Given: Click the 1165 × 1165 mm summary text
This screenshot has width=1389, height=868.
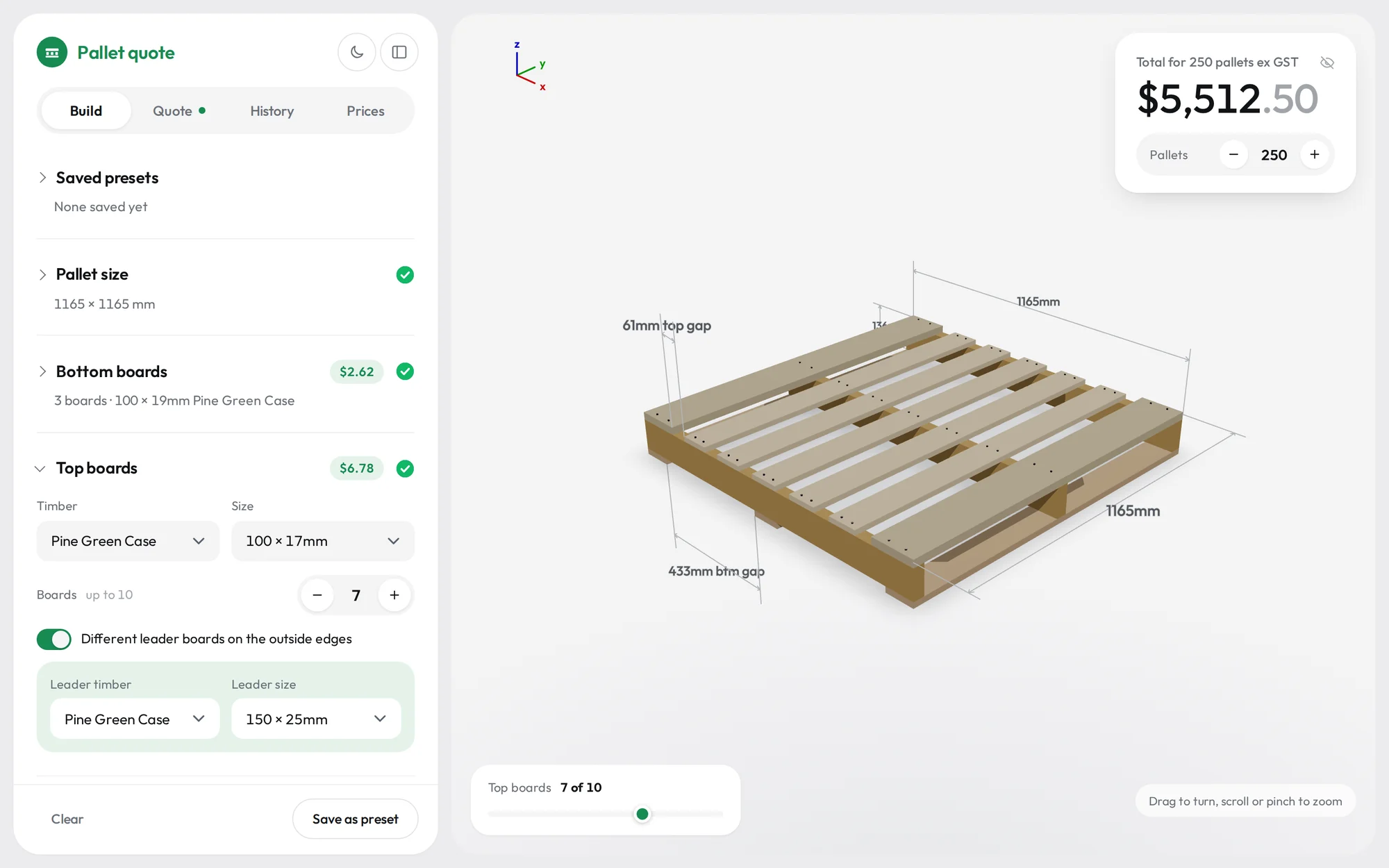Looking at the screenshot, I should (x=105, y=304).
